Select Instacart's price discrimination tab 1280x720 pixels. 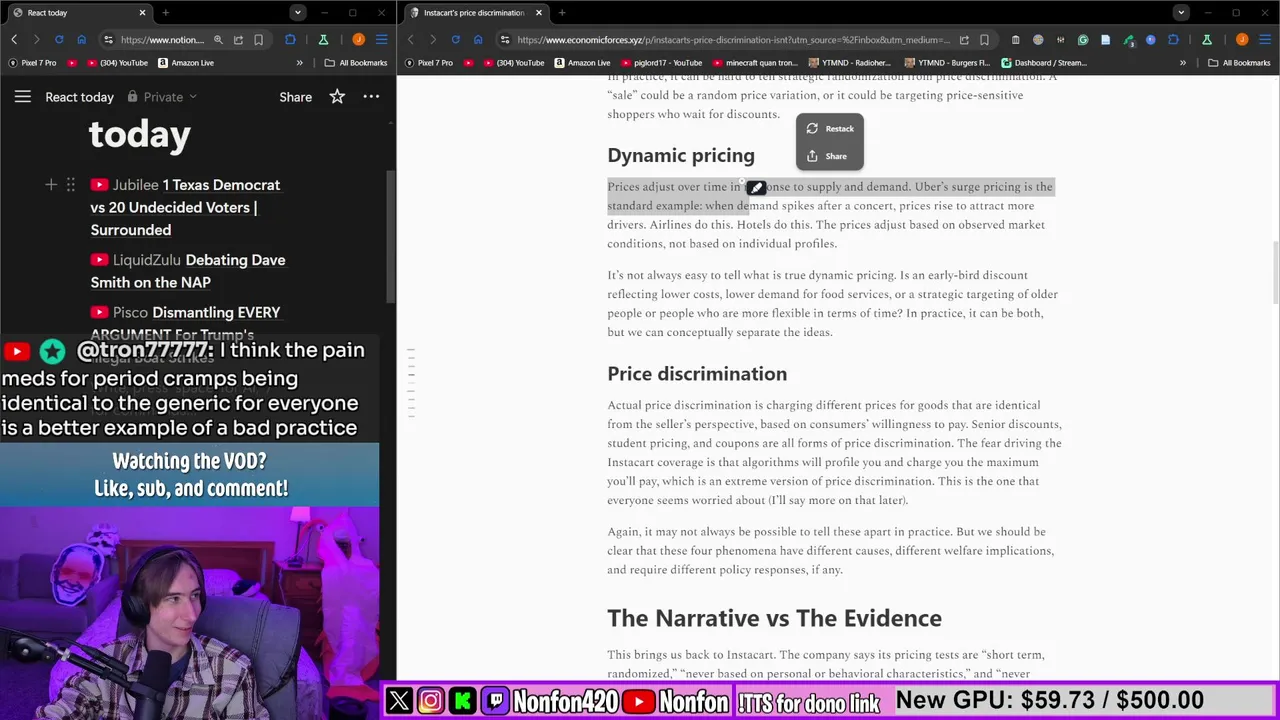click(x=475, y=13)
